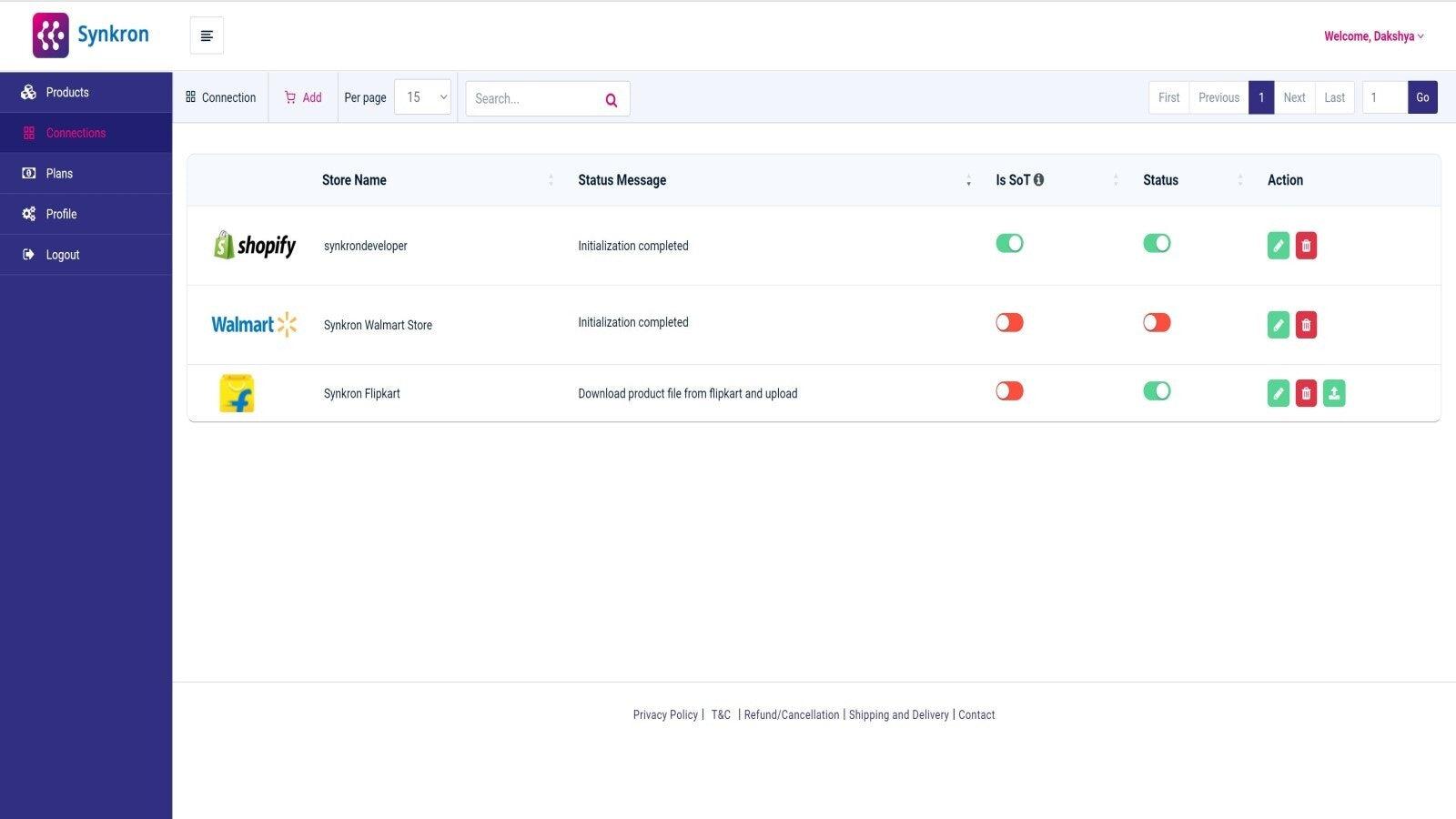Expand the Welcome, Dakshya user menu
The width and height of the screenshot is (1456, 819).
1373,36
